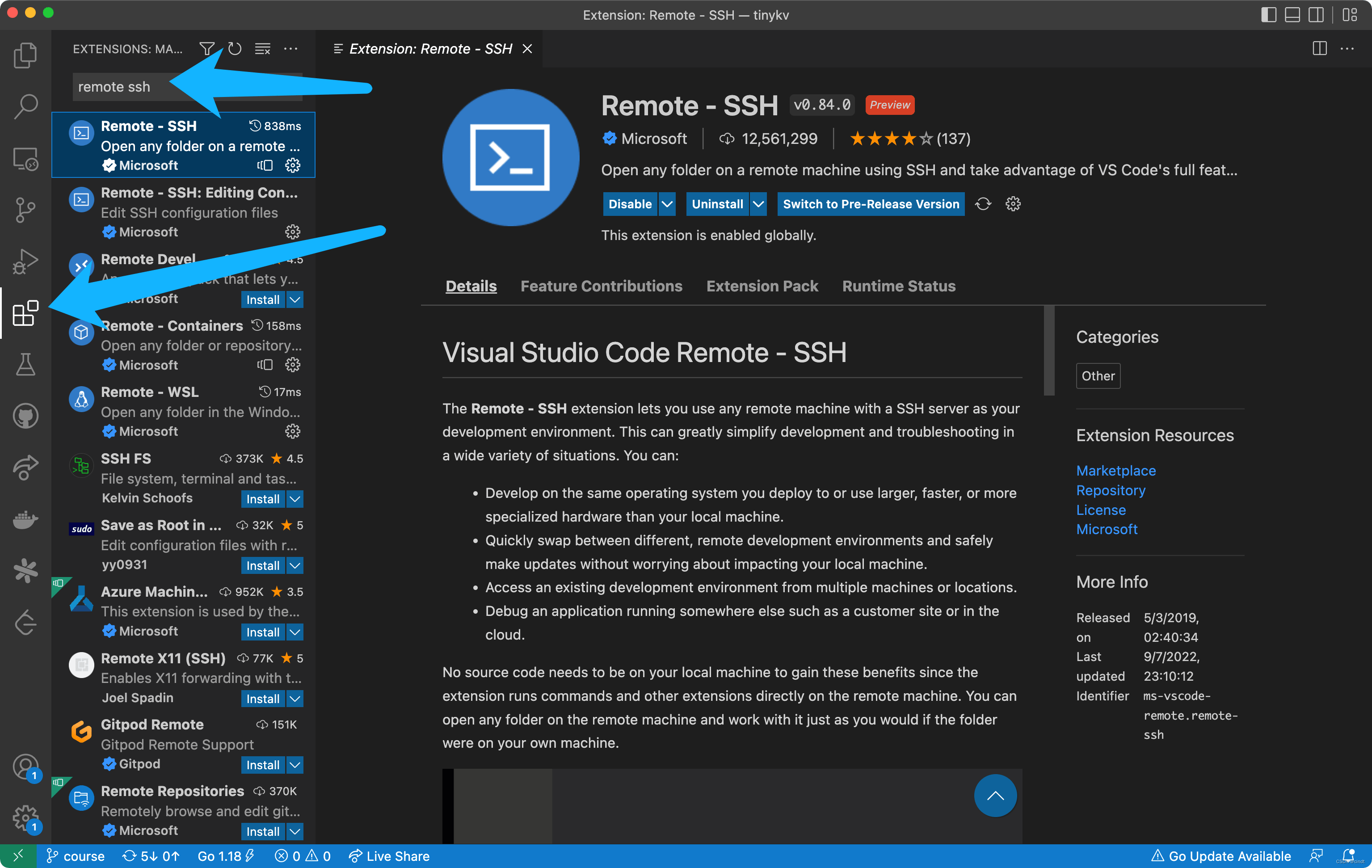
Task: Refresh the extensions list
Action: coord(235,49)
